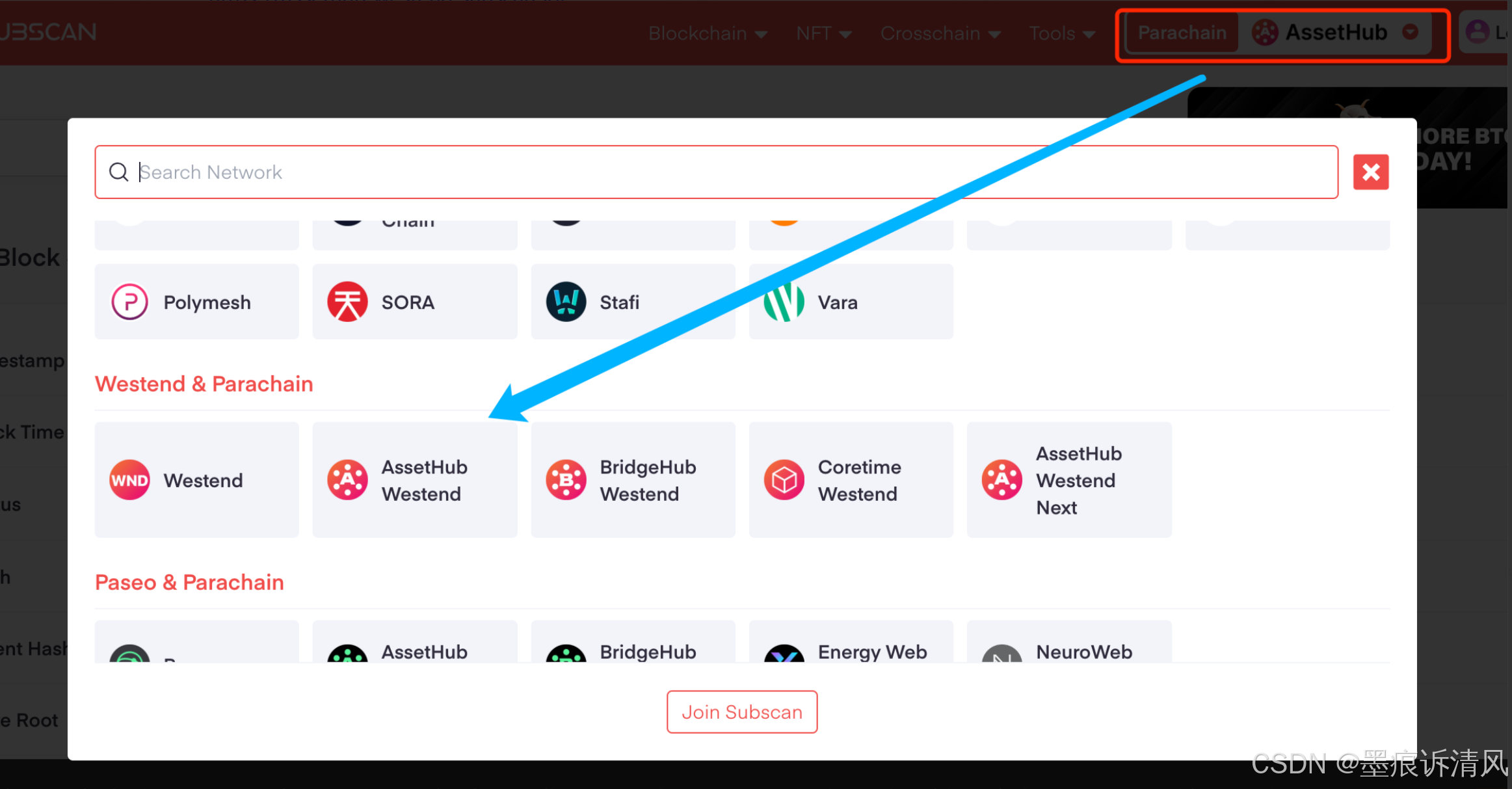Screen dimensions: 1512x789
Task: Click the AssetHub icon in header
Action: (1265, 32)
